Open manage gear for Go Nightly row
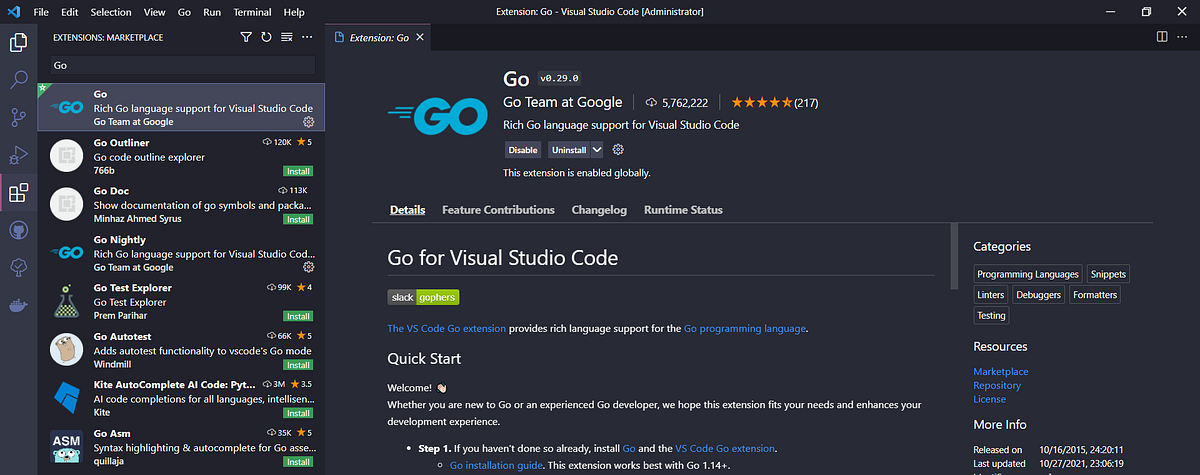This screenshot has width=1200, height=475. tap(308, 267)
